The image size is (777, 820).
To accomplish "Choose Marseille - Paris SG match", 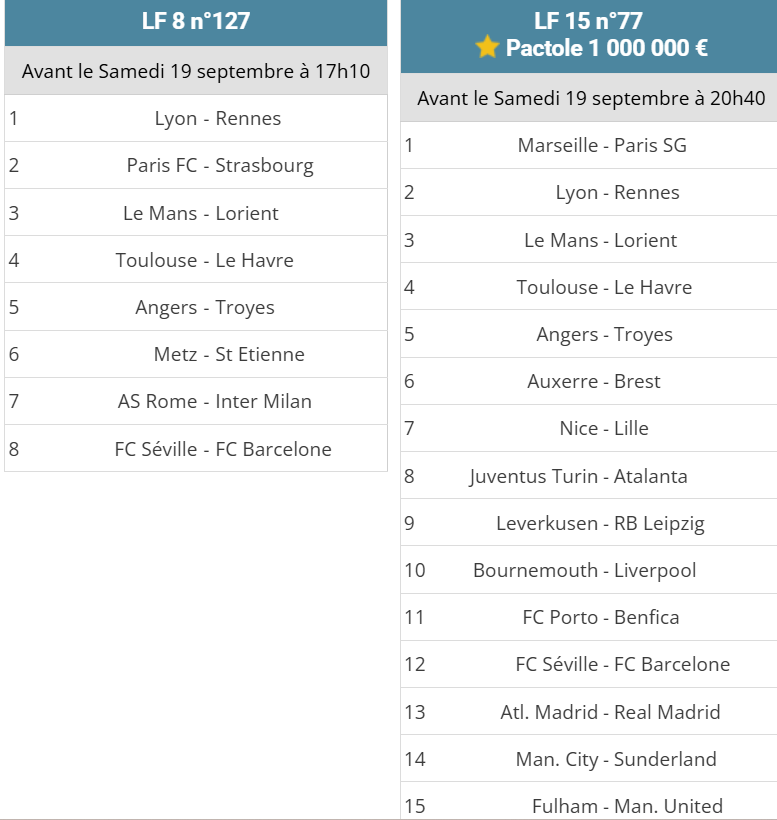I will pos(589,145).
